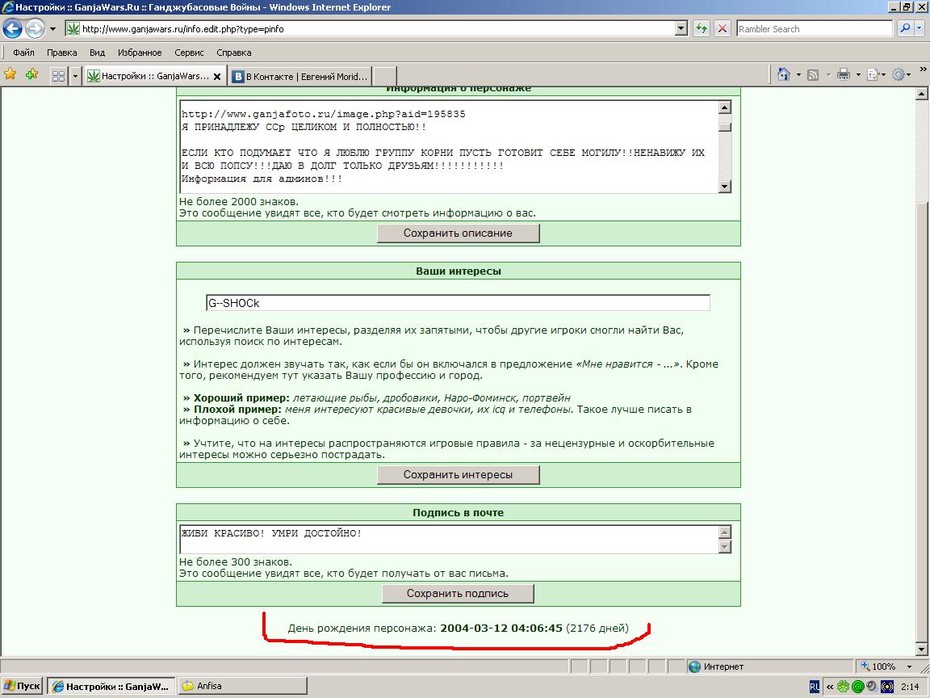Click the Сохранить описание button
This screenshot has height=698, width=930.
click(458, 233)
